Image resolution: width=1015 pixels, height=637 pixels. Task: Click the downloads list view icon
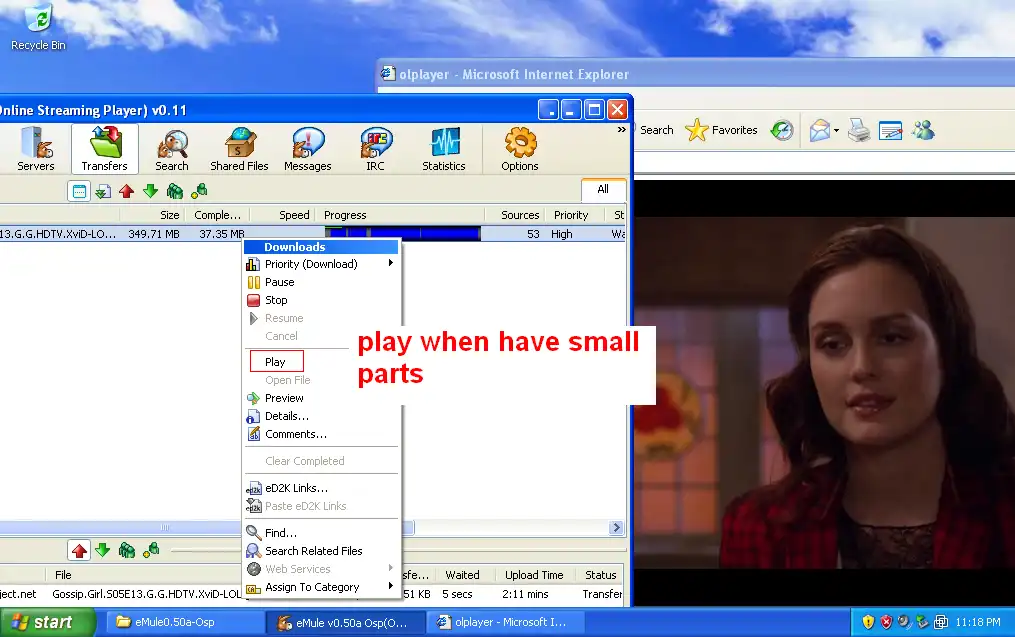(x=79, y=191)
